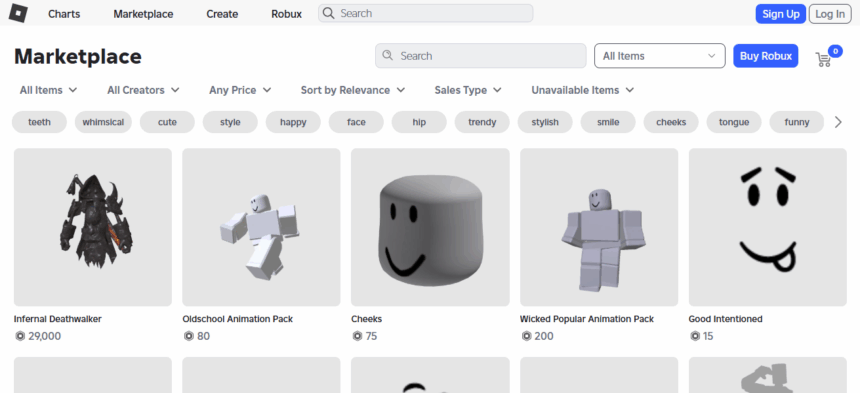
Task: Expand the Sales Type filter
Action: (468, 90)
